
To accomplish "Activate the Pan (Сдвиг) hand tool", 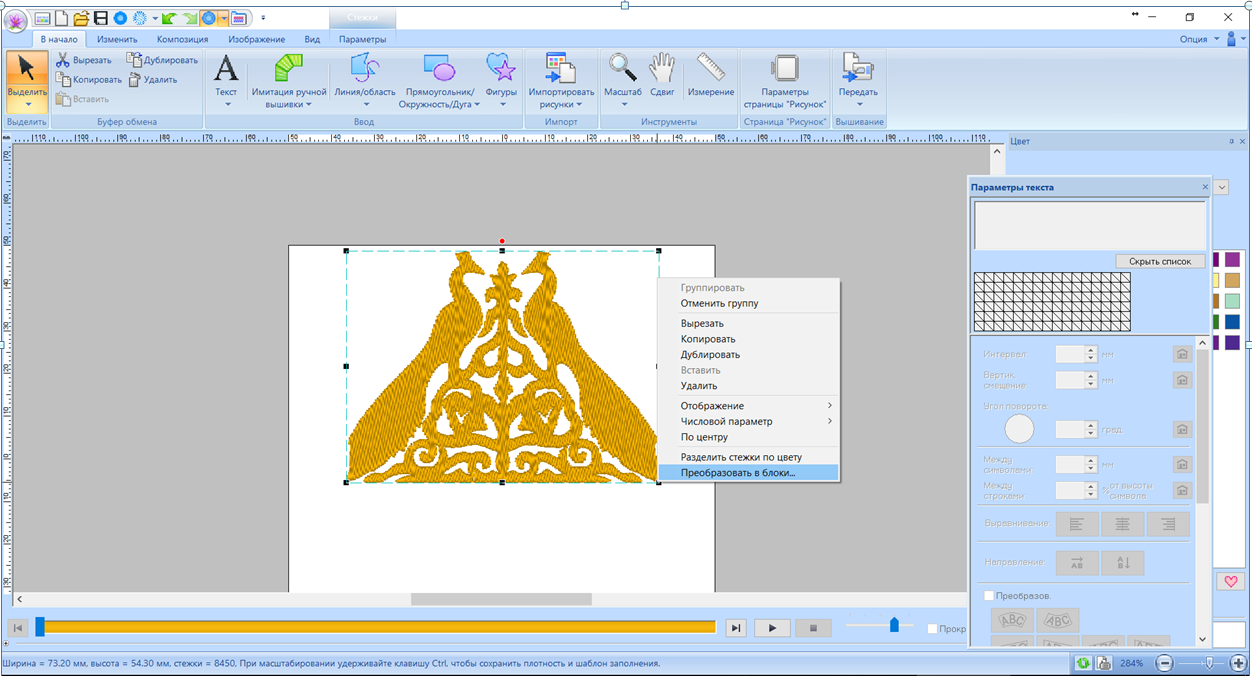I will [x=662, y=68].
